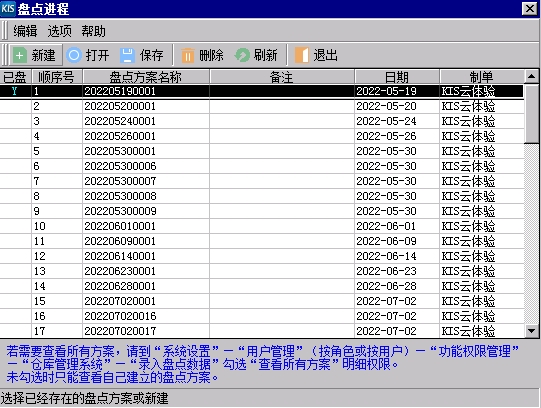Click the green 新建 (New) toolbar icon
Viewport: 541px width, 408px height.
tap(20, 55)
